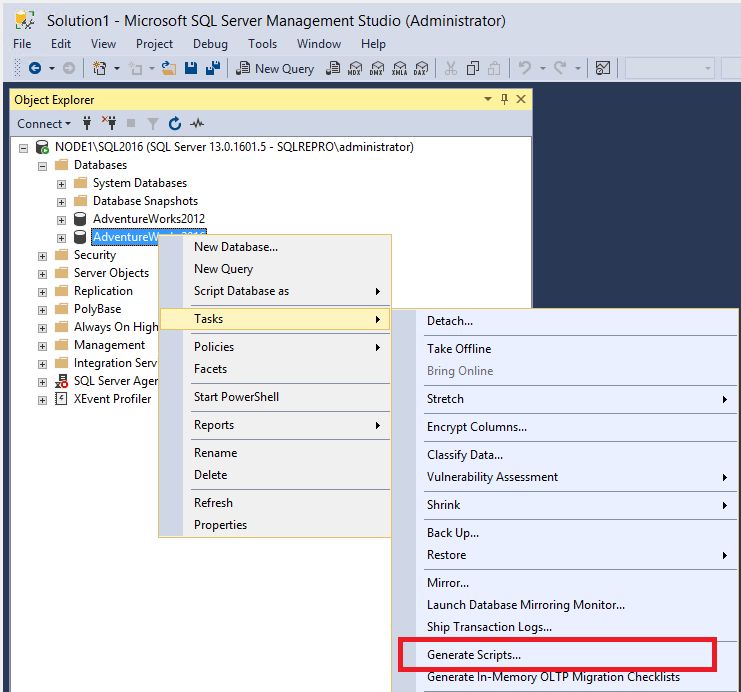The image size is (741, 692).
Task: Click the Database Engine Query icon
Action: [x=333, y=69]
